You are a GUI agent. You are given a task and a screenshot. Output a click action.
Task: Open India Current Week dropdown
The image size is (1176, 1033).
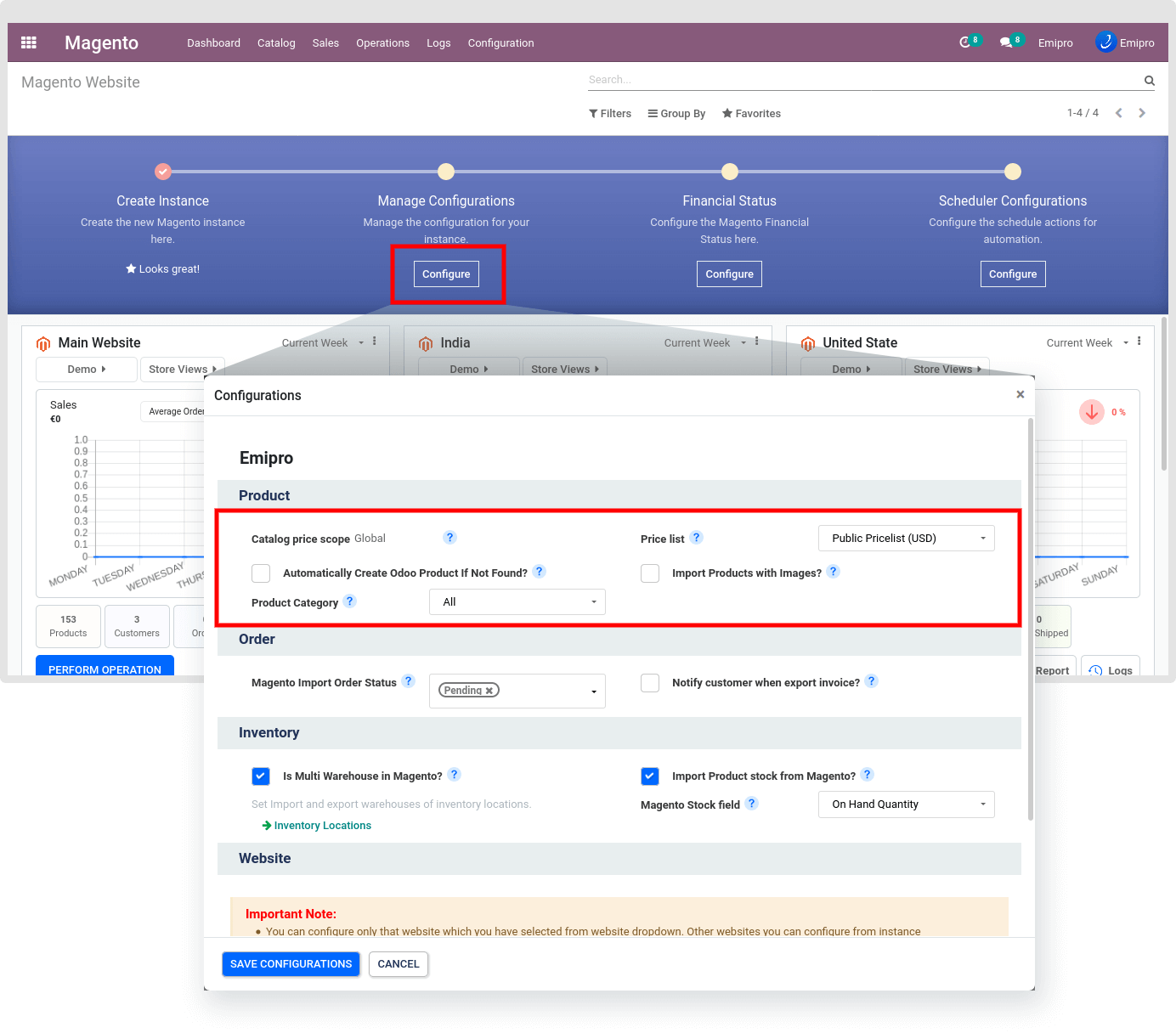704,343
